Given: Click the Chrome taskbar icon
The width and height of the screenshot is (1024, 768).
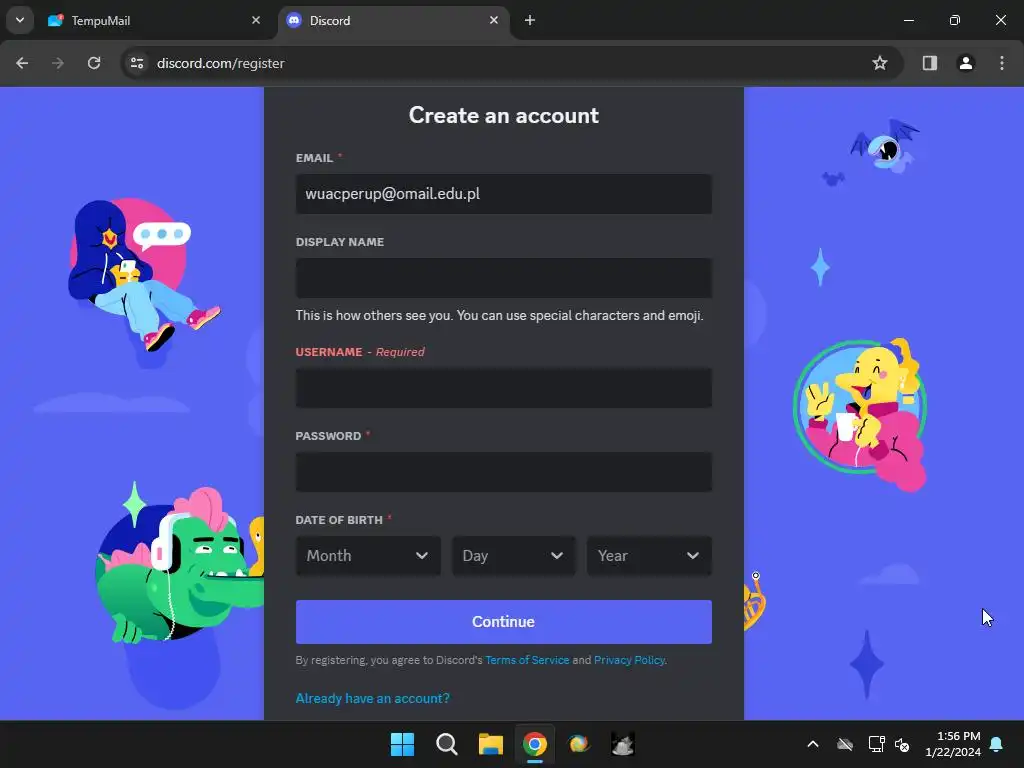Looking at the screenshot, I should (534, 744).
